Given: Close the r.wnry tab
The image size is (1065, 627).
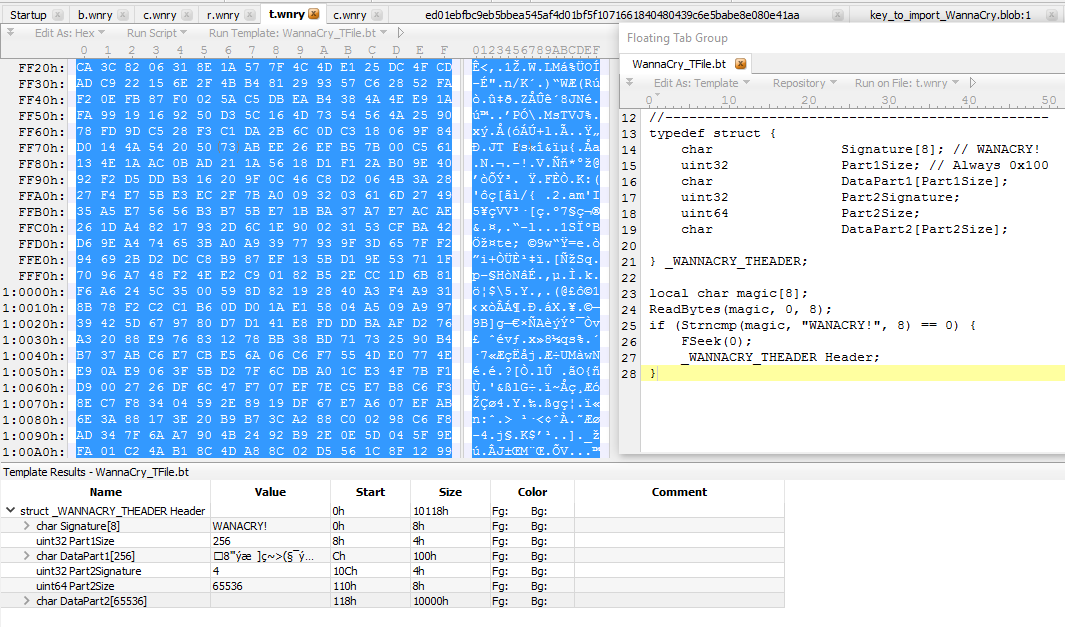Looking at the screenshot, I should [x=250, y=14].
